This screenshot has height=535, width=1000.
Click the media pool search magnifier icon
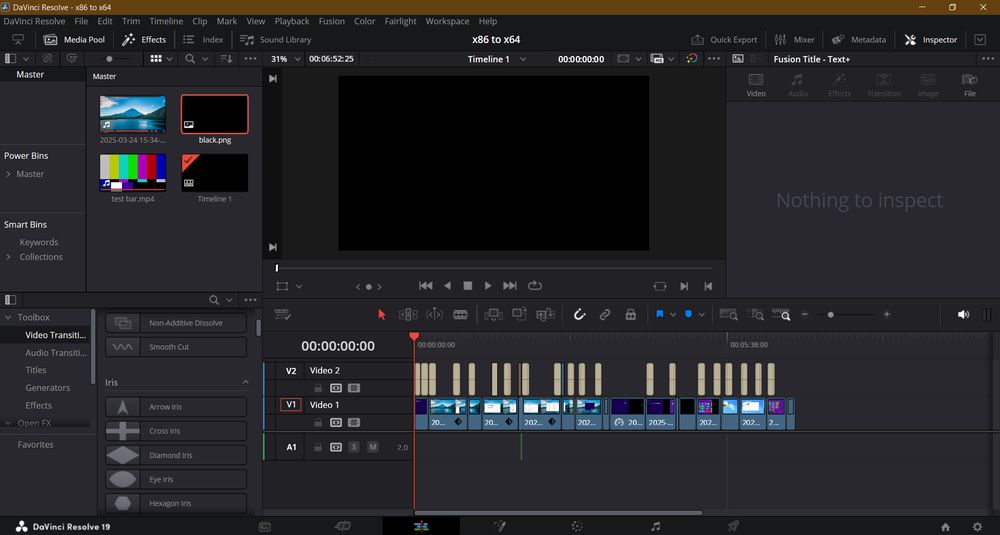[190, 59]
